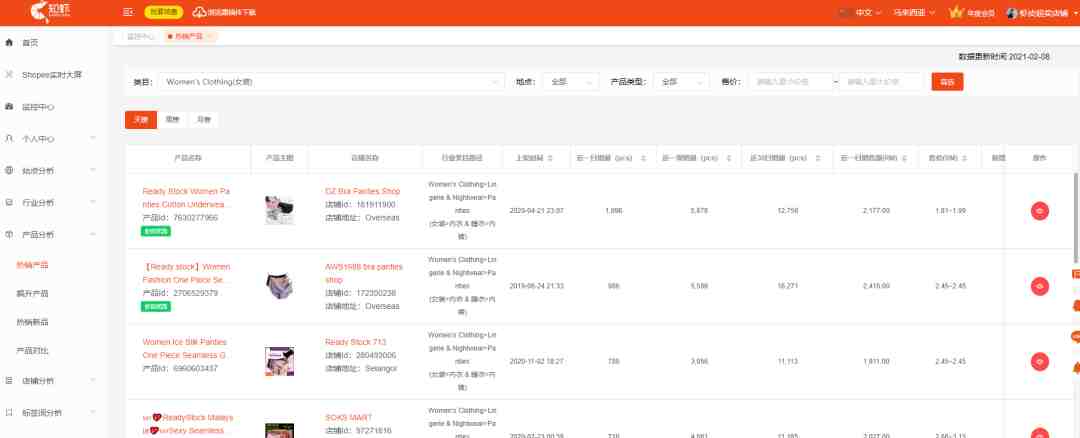Open the 首页 home icon in sidebar
Screen dimensions: 1080x438
click(x=9, y=43)
